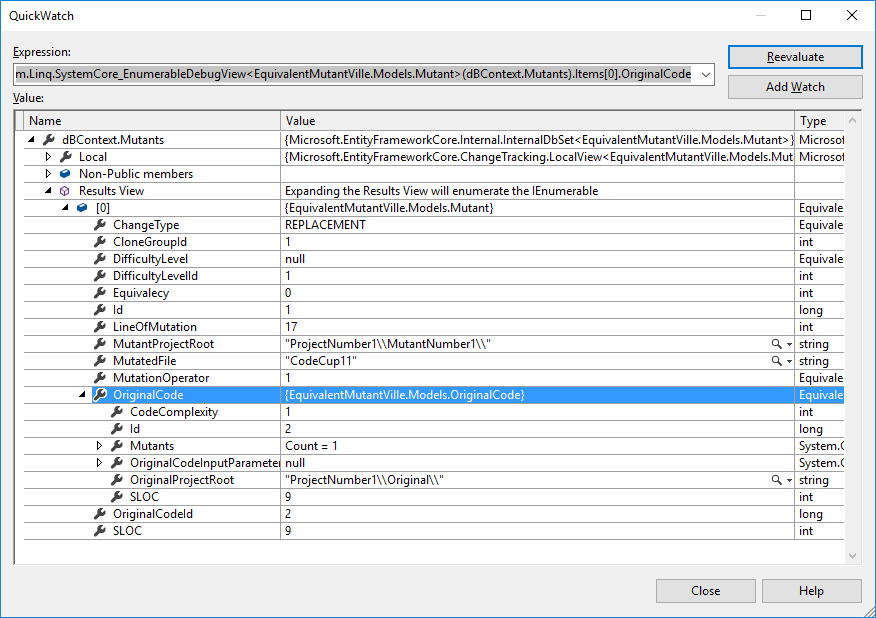This screenshot has width=876, height=618.
Task: Click the Add Watch button
Action: 794,87
